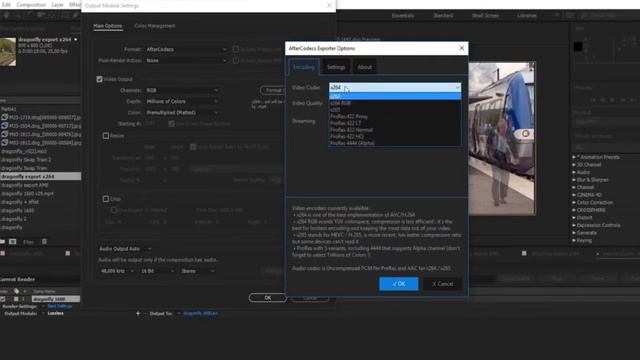The height and width of the screenshot is (360, 640).
Task: Open the 48,000 kHz sample rate dropdown
Action: click(x=117, y=271)
